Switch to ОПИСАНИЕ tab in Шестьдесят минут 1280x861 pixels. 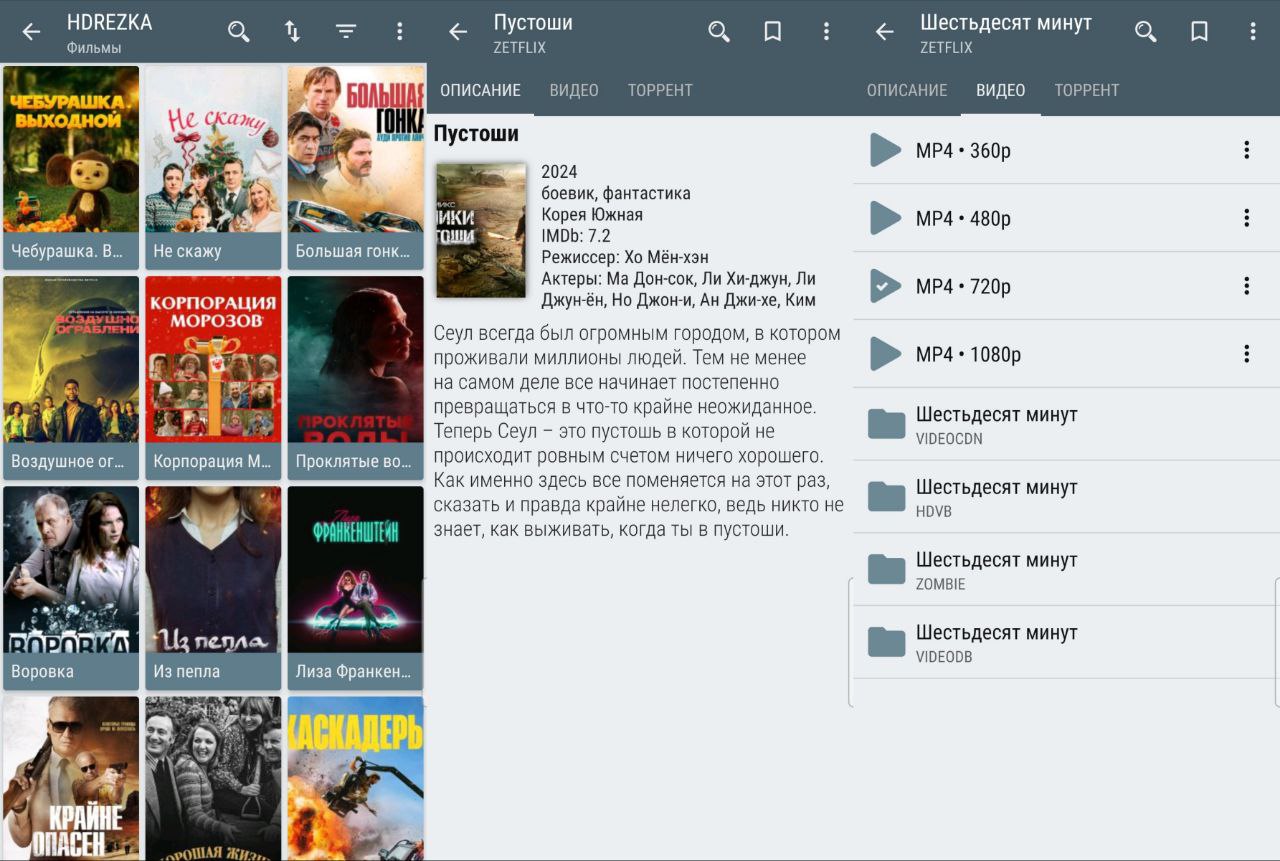tap(907, 90)
